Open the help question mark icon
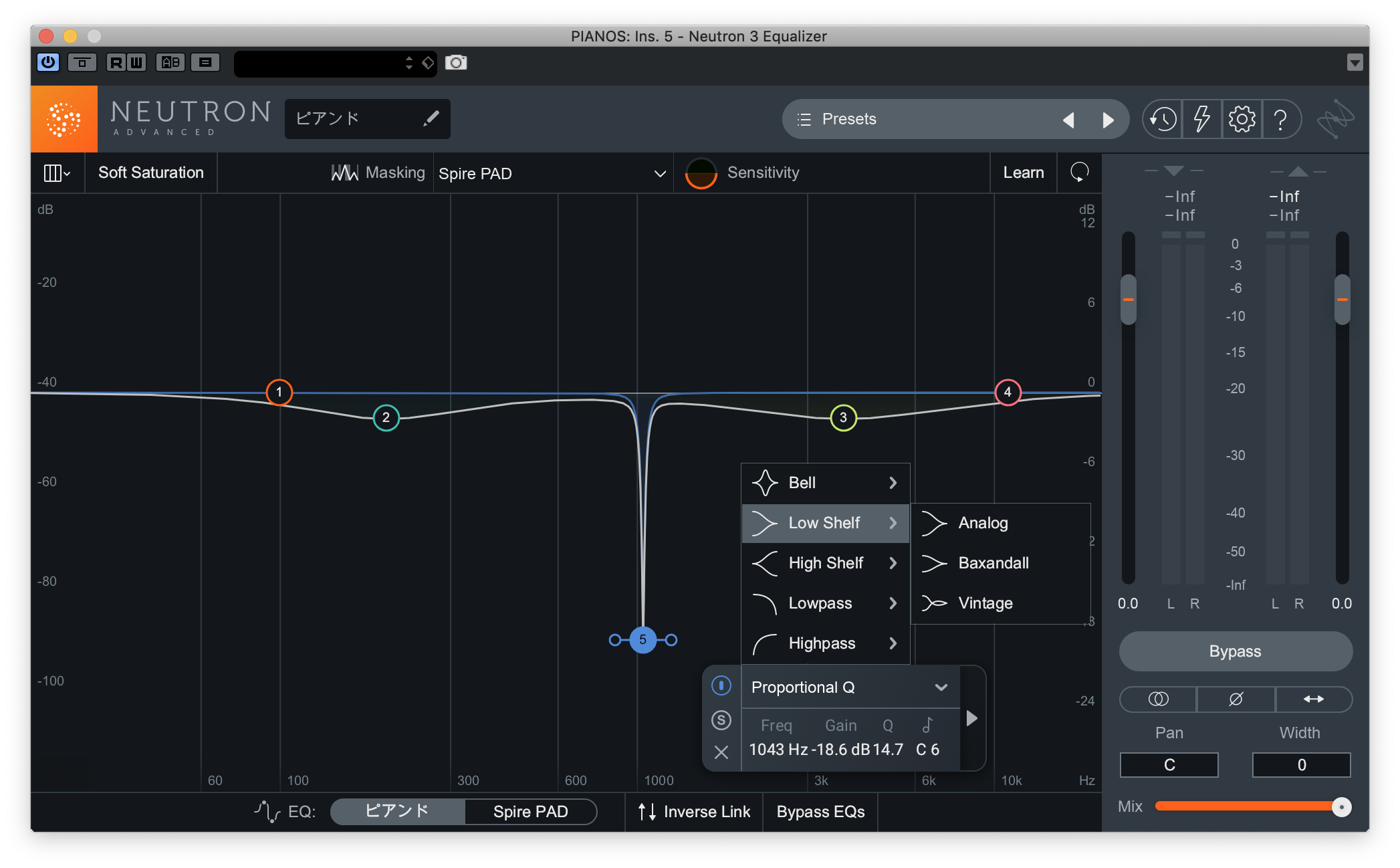 click(x=1280, y=120)
